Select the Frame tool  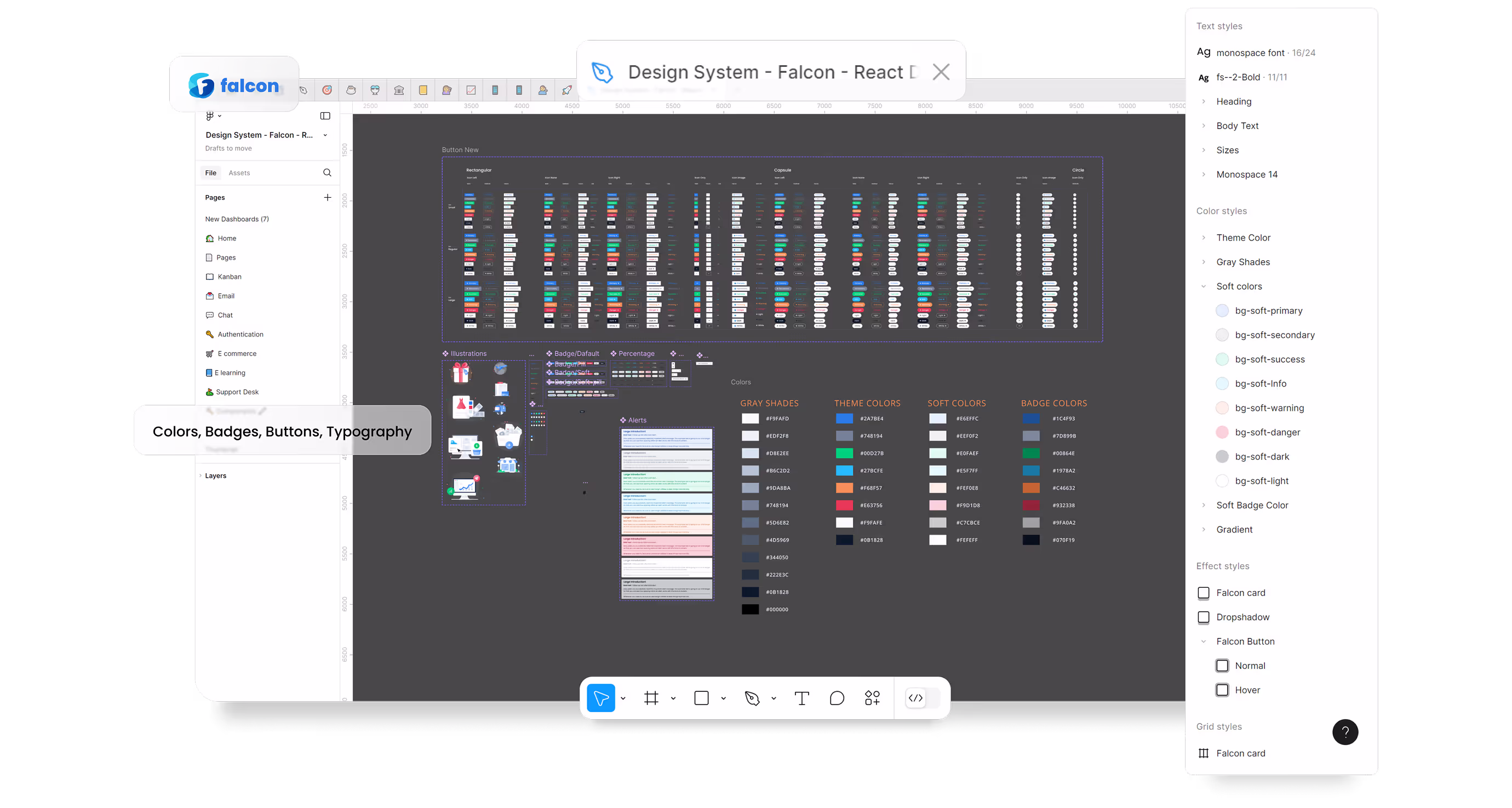651,698
